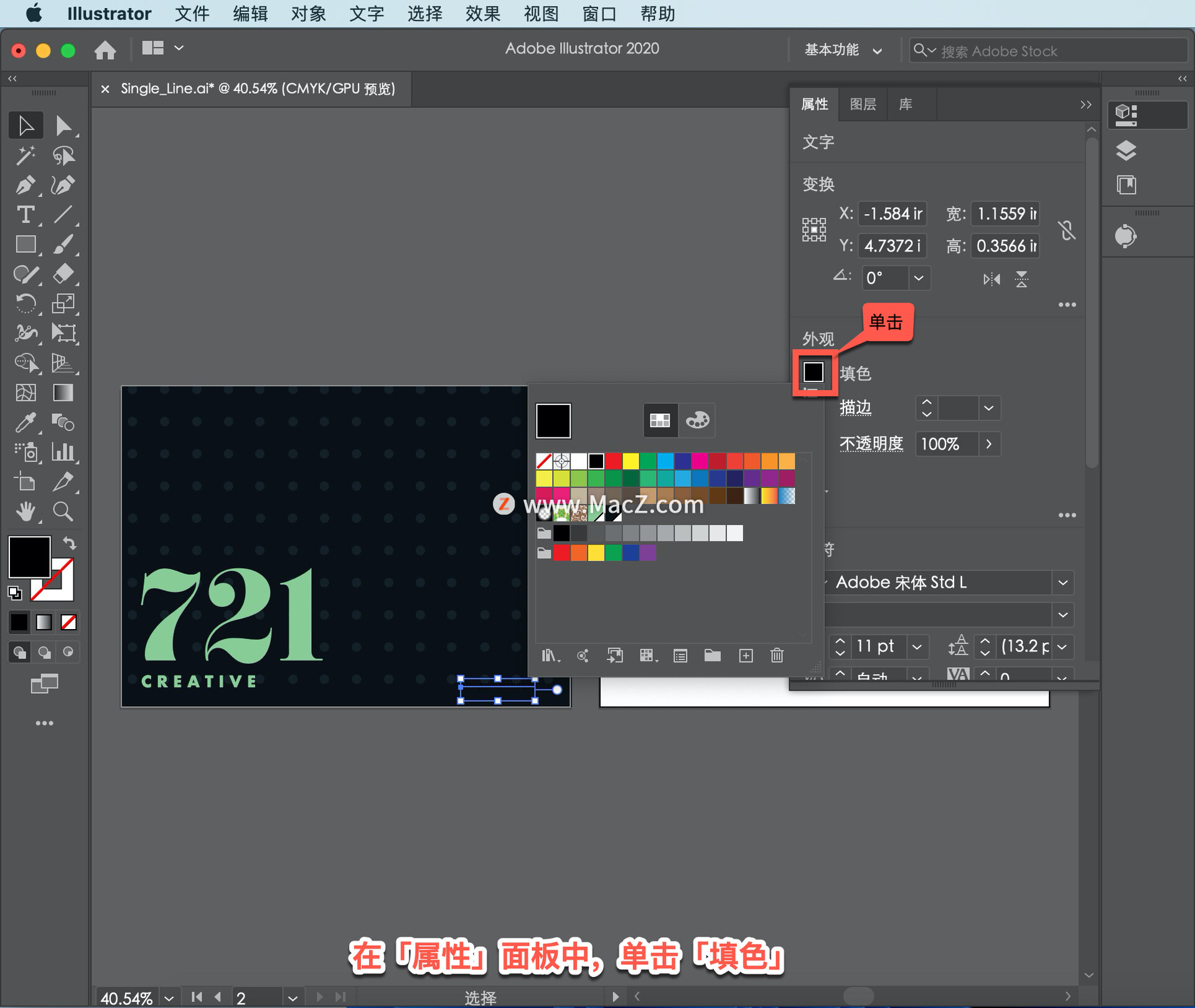
Task: Swap fill and stroke colors
Action: [70, 544]
